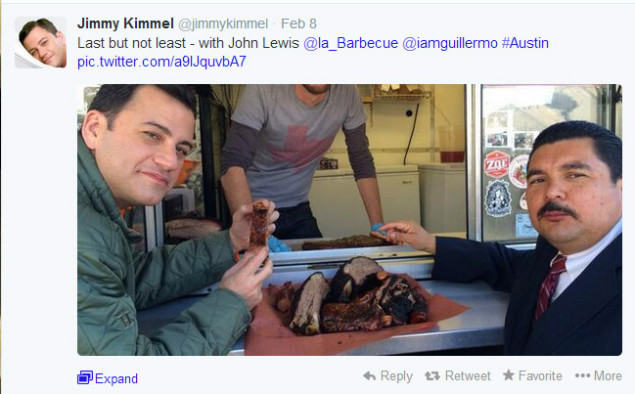Open the #Austin hashtag

525,43
